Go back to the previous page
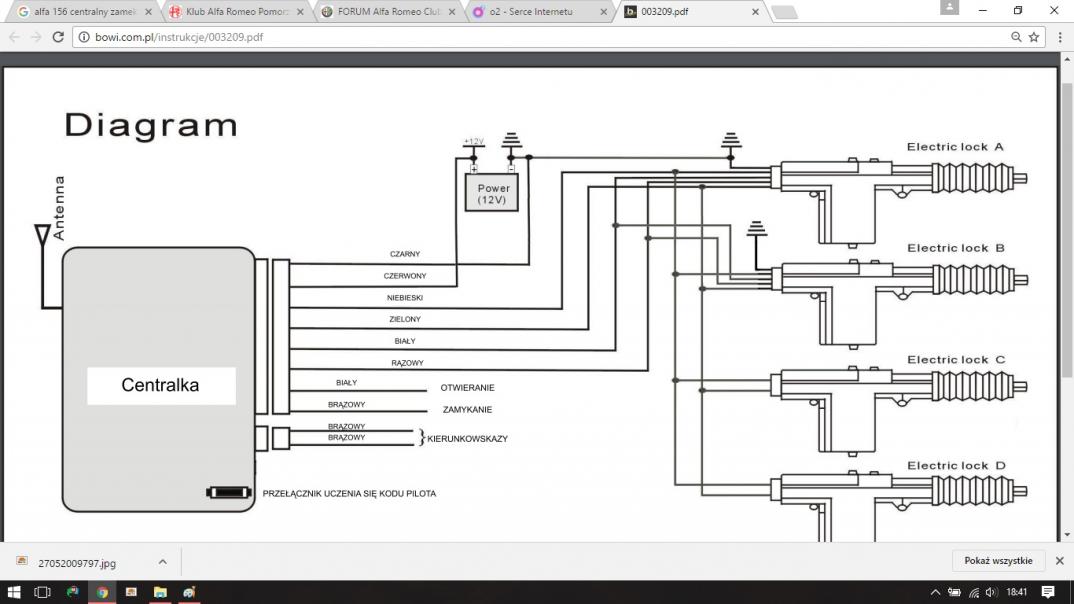The height and width of the screenshot is (604, 1074). (15, 37)
